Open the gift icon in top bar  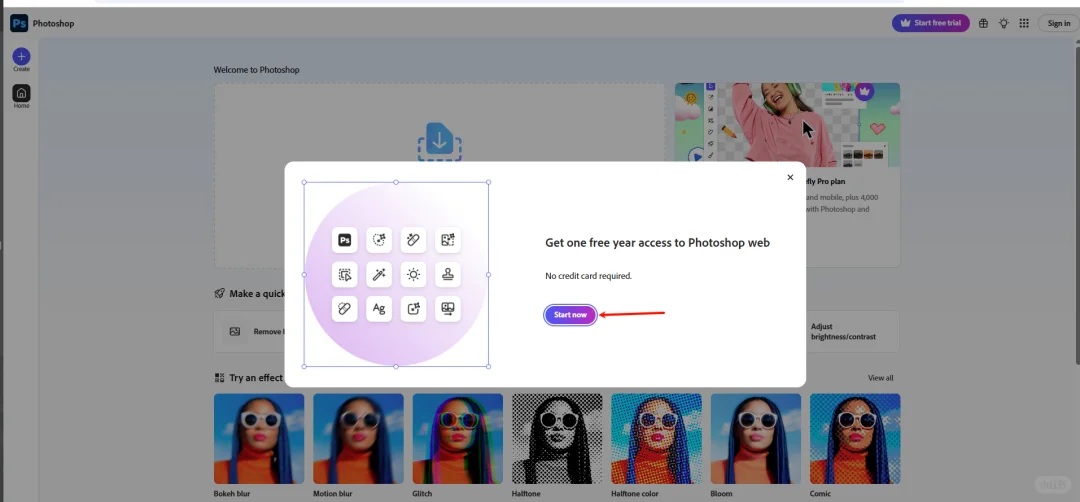[984, 23]
